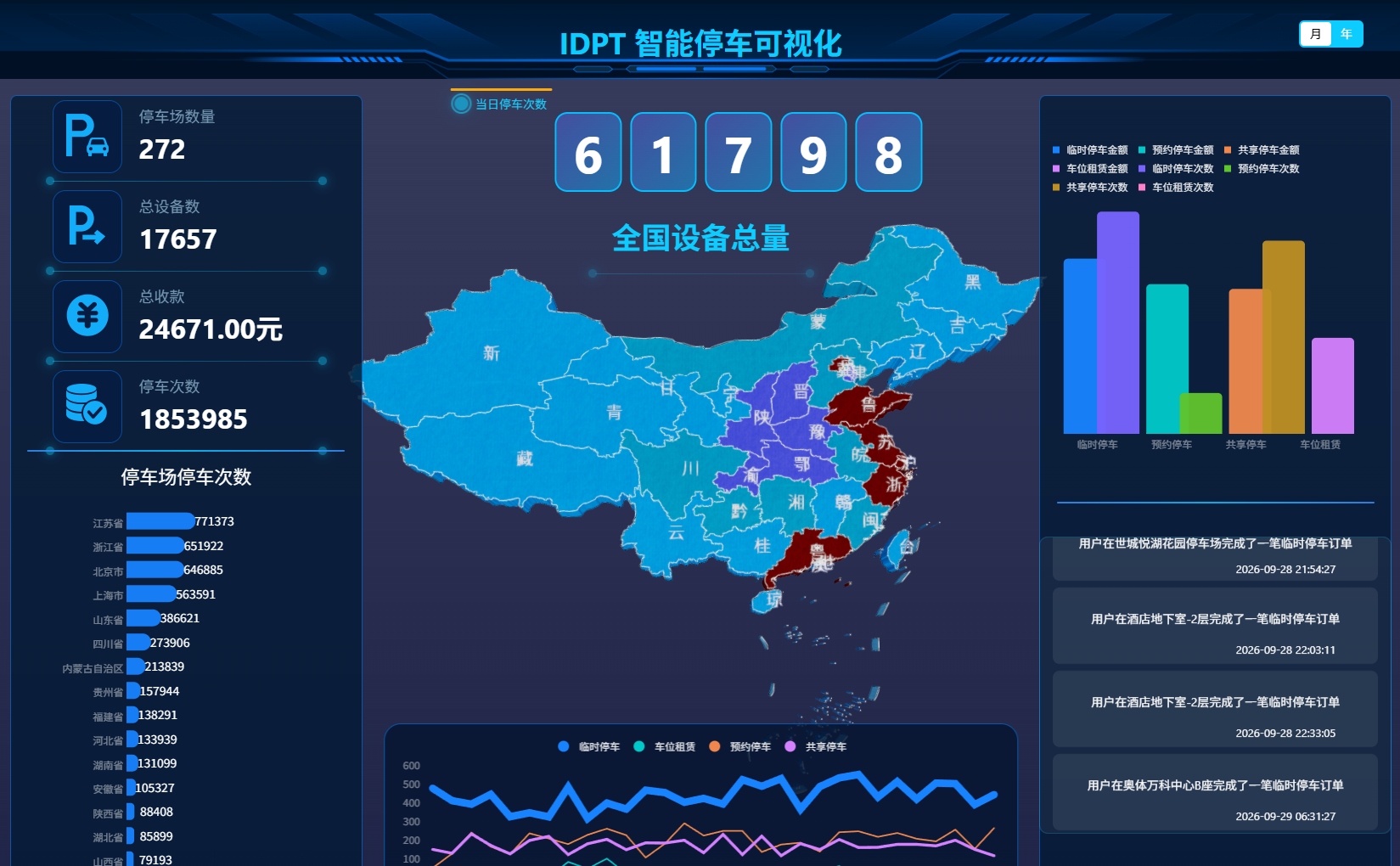
Task: Select the 当日停车次数 tab
Action: [x=501, y=103]
